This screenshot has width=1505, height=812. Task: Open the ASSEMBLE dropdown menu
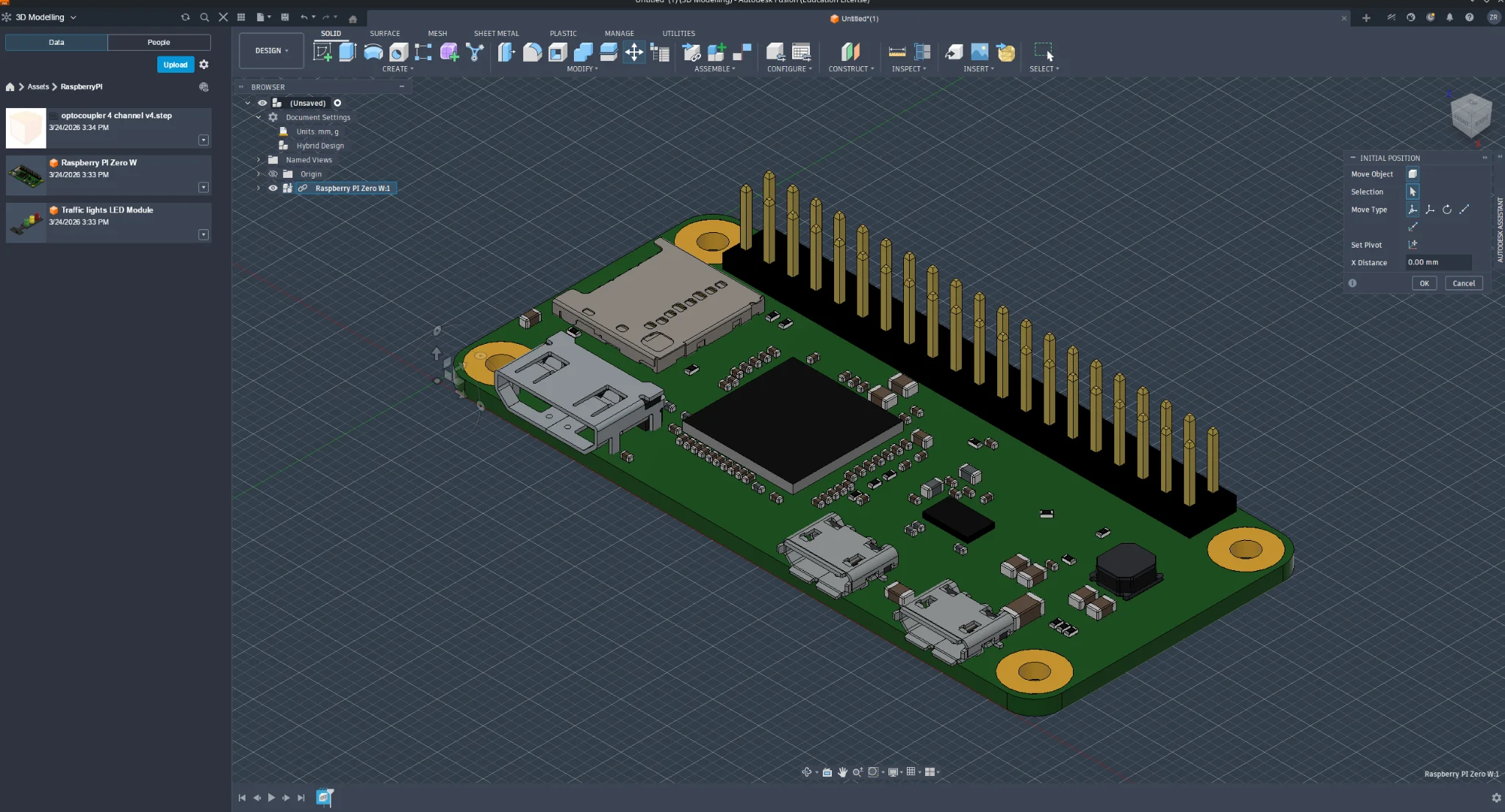(x=714, y=69)
